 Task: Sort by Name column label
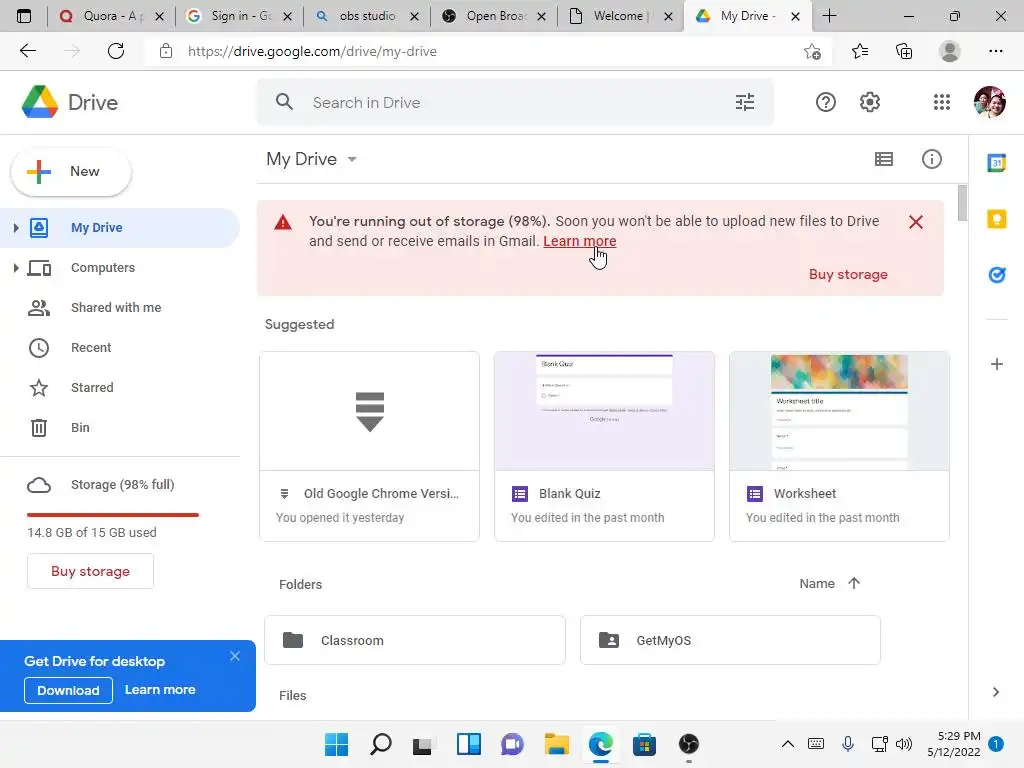pos(817,583)
